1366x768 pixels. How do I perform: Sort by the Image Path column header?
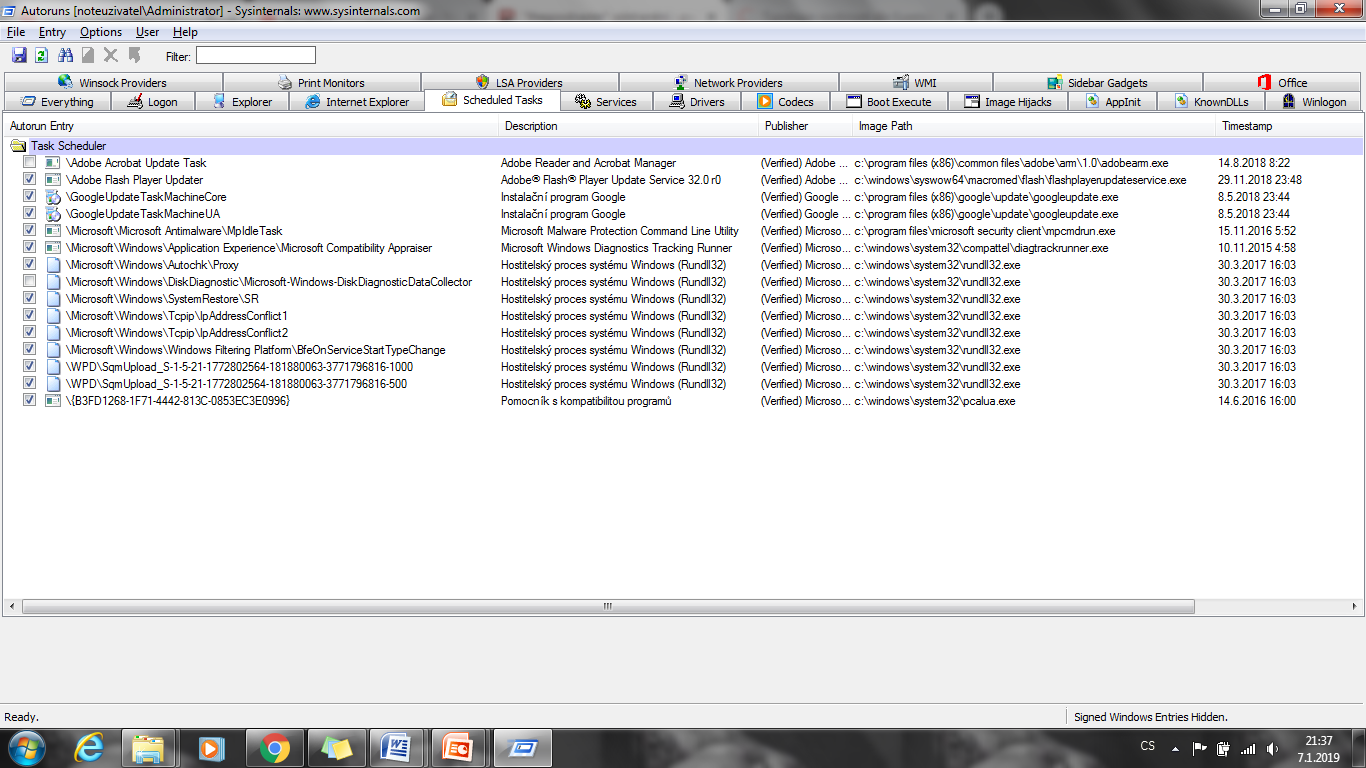(x=1035, y=126)
